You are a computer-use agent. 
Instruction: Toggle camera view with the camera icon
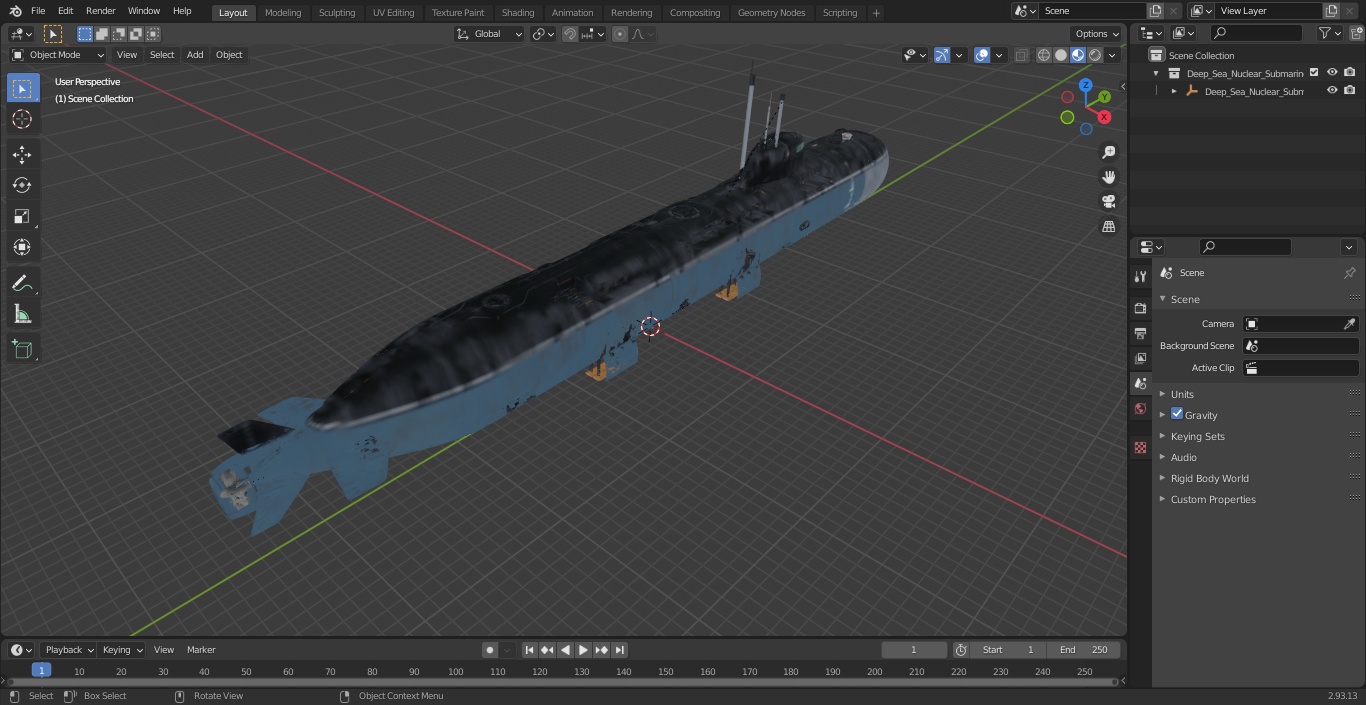(x=1108, y=202)
